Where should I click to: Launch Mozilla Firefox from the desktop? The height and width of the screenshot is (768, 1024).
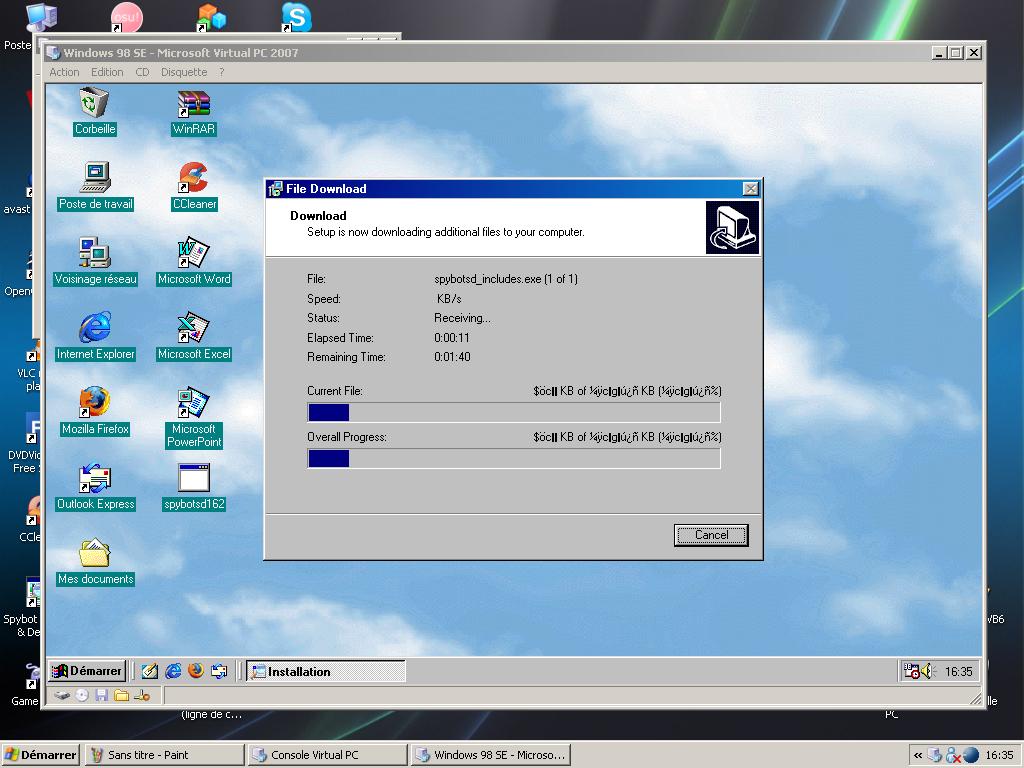pyautogui.click(x=94, y=403)
